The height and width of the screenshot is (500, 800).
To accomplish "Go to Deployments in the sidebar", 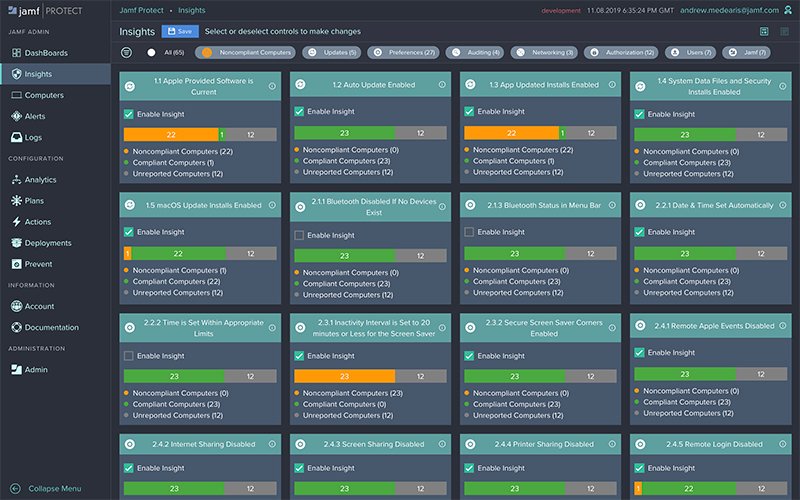I will coord(47,243).
